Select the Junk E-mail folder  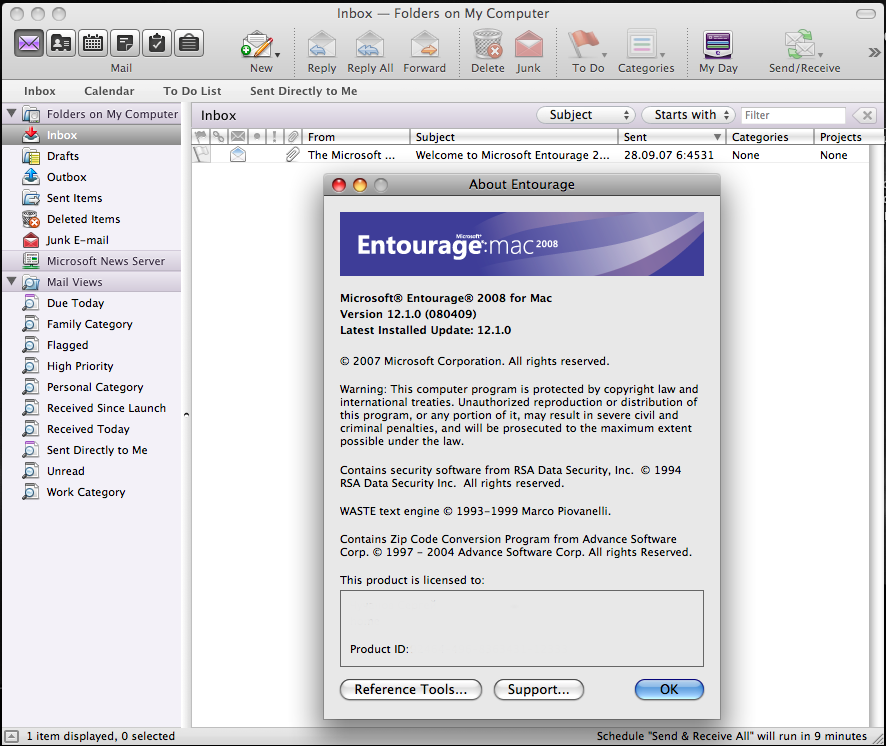point(77,240)
